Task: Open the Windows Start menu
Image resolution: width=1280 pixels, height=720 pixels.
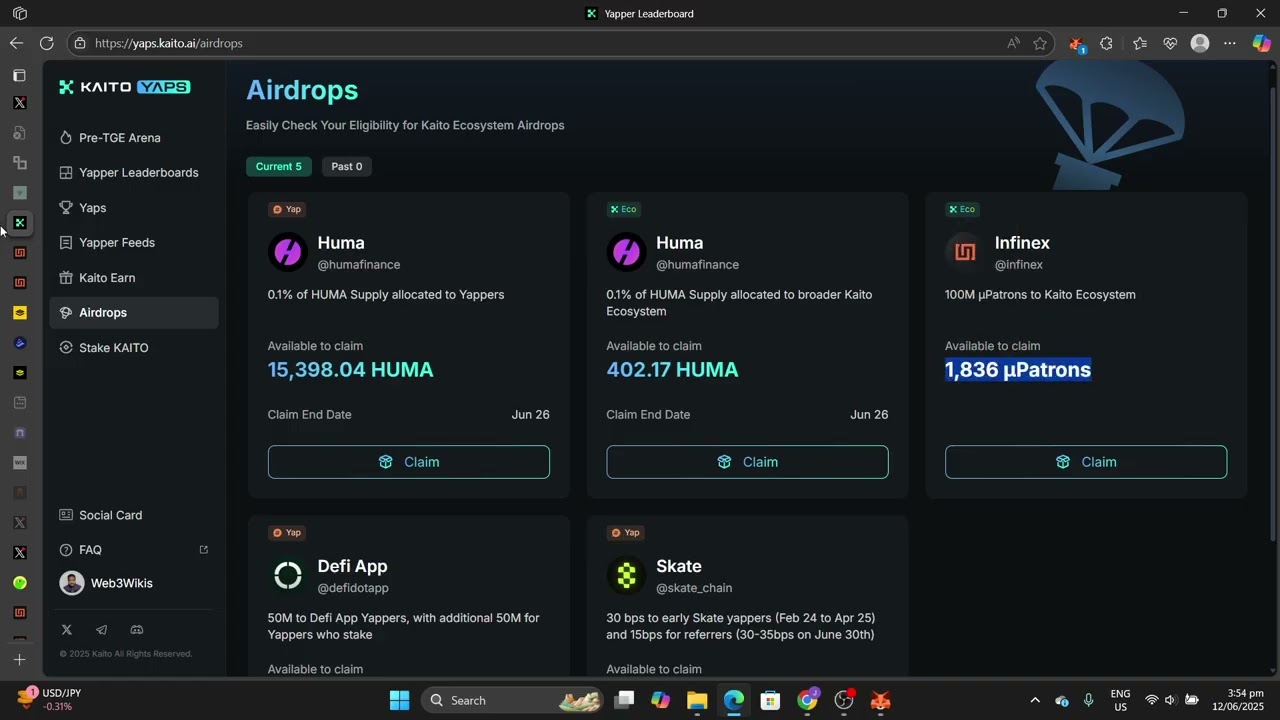Action: 399,700
